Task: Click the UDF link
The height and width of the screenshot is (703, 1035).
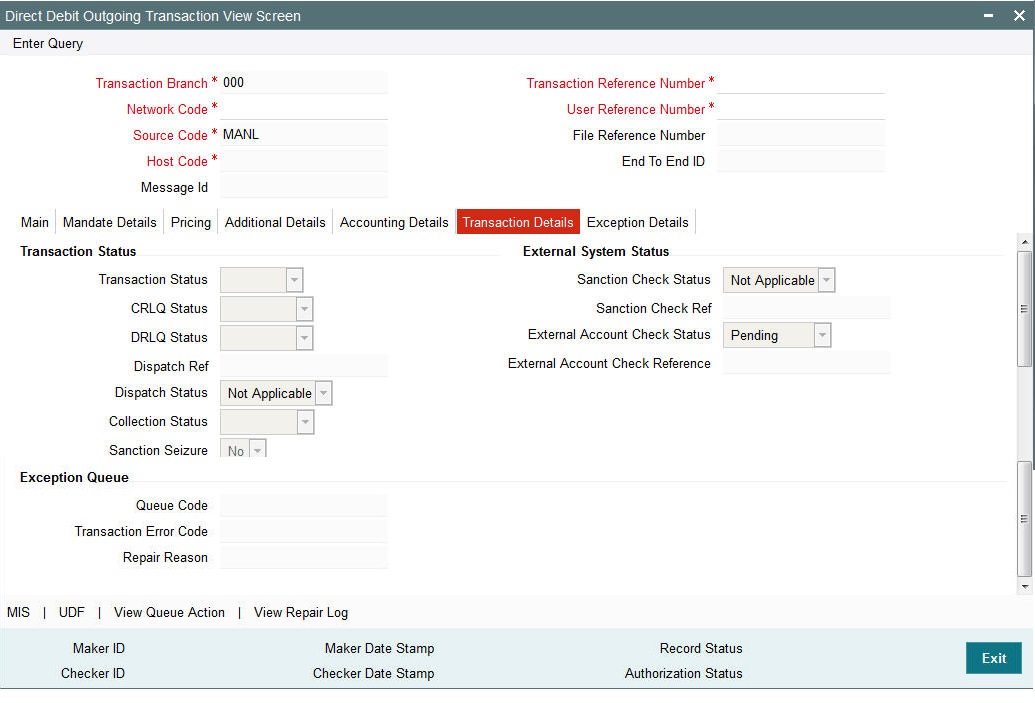Action: [x=70, y=612]
